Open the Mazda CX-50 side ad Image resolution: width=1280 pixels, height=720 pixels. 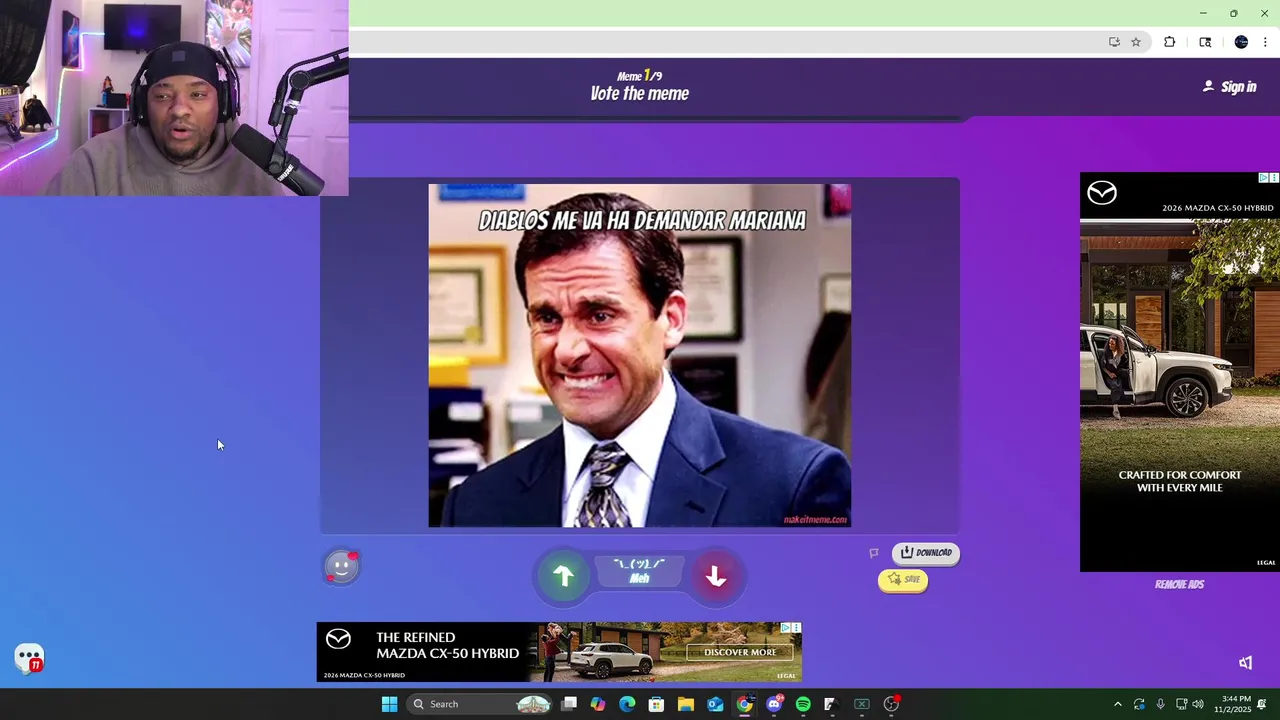tap(1179, 372)
